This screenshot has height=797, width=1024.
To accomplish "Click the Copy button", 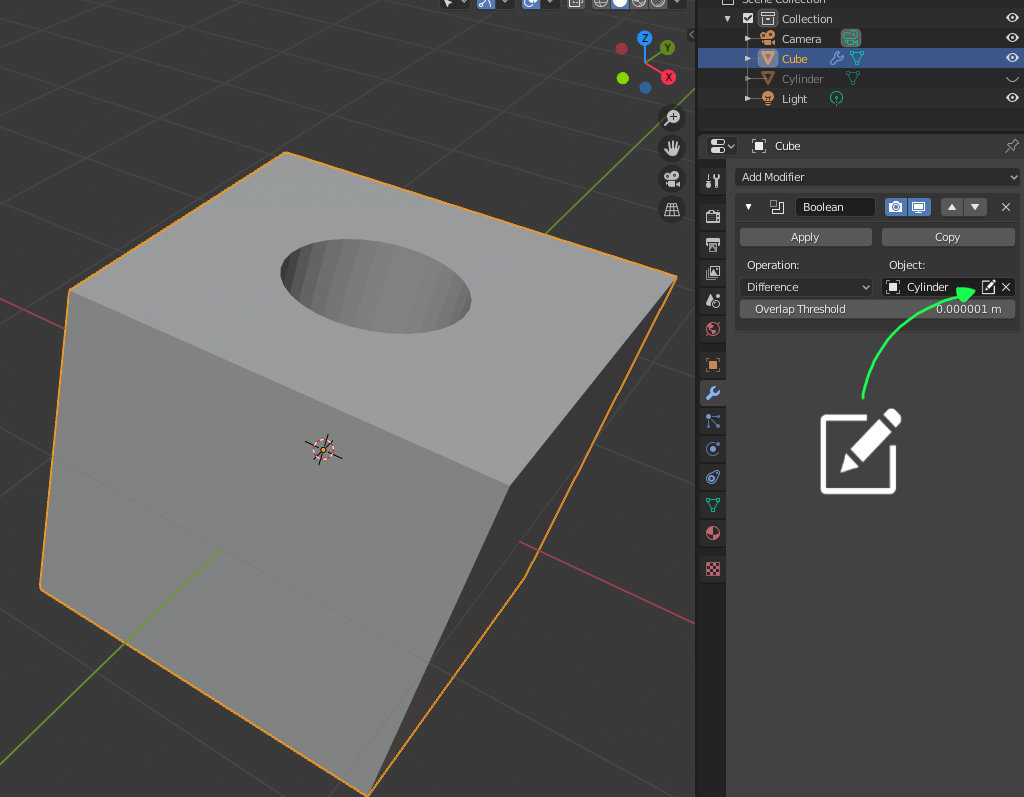I will 948,237.
